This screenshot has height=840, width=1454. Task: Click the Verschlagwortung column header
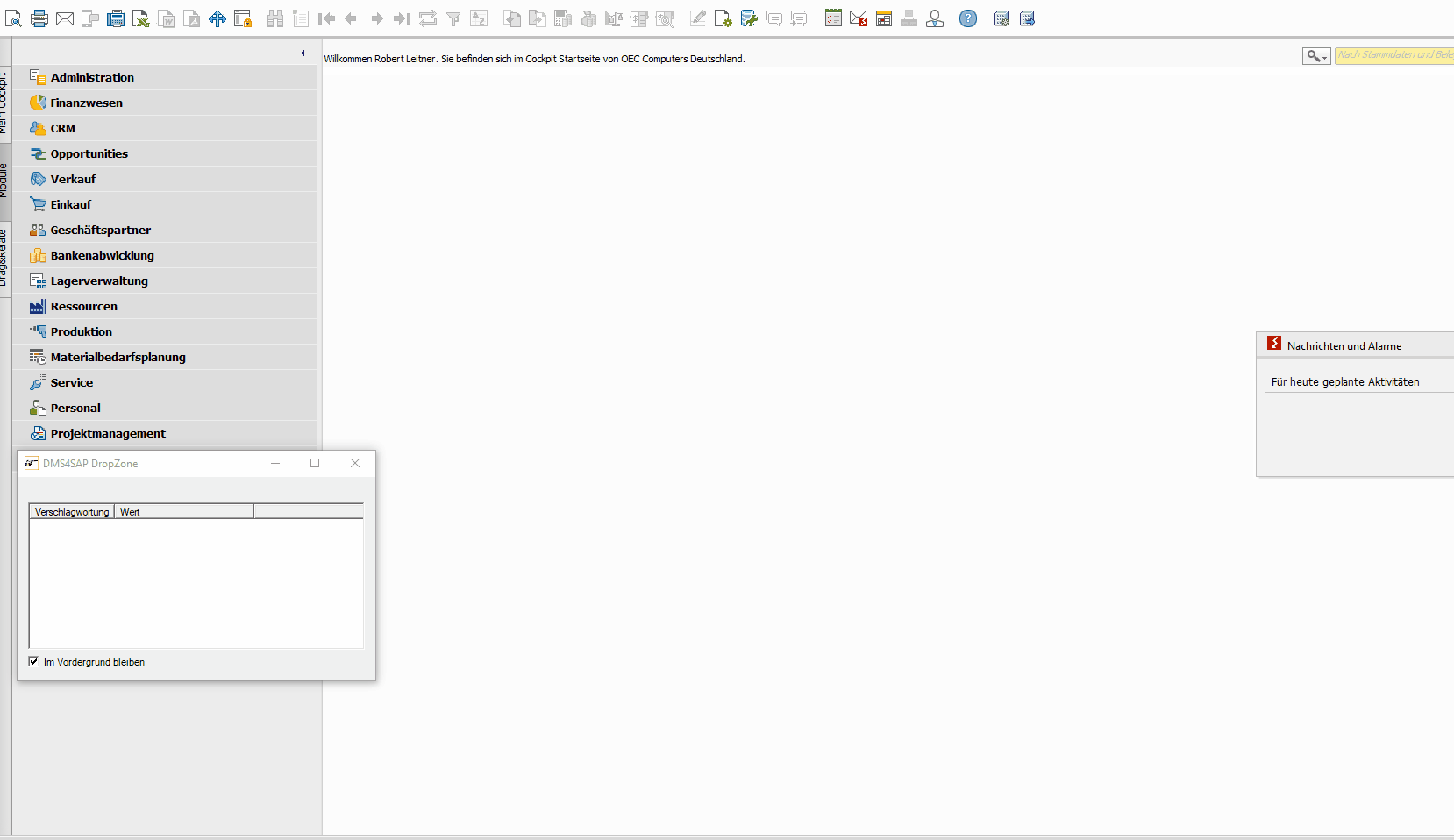(72, 512)
